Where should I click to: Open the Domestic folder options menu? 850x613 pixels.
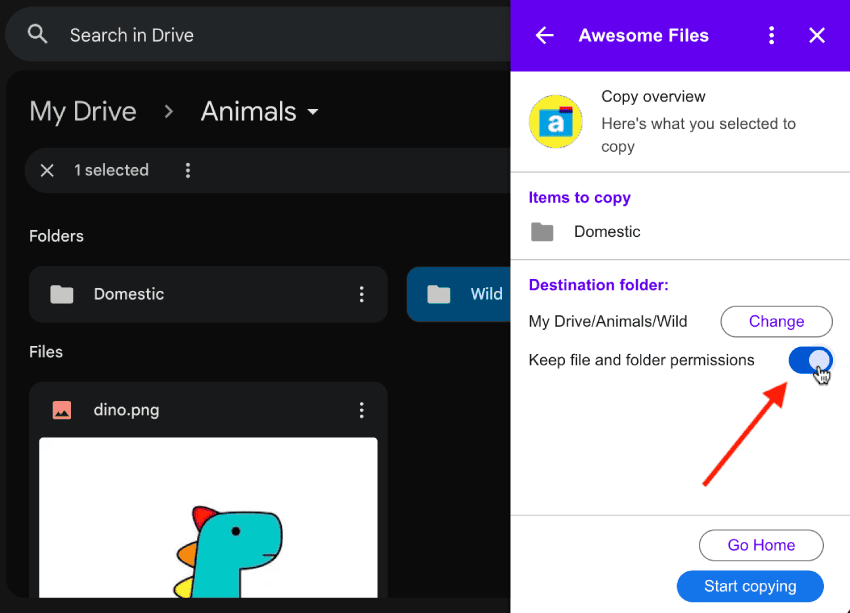[x=362, y=294]
